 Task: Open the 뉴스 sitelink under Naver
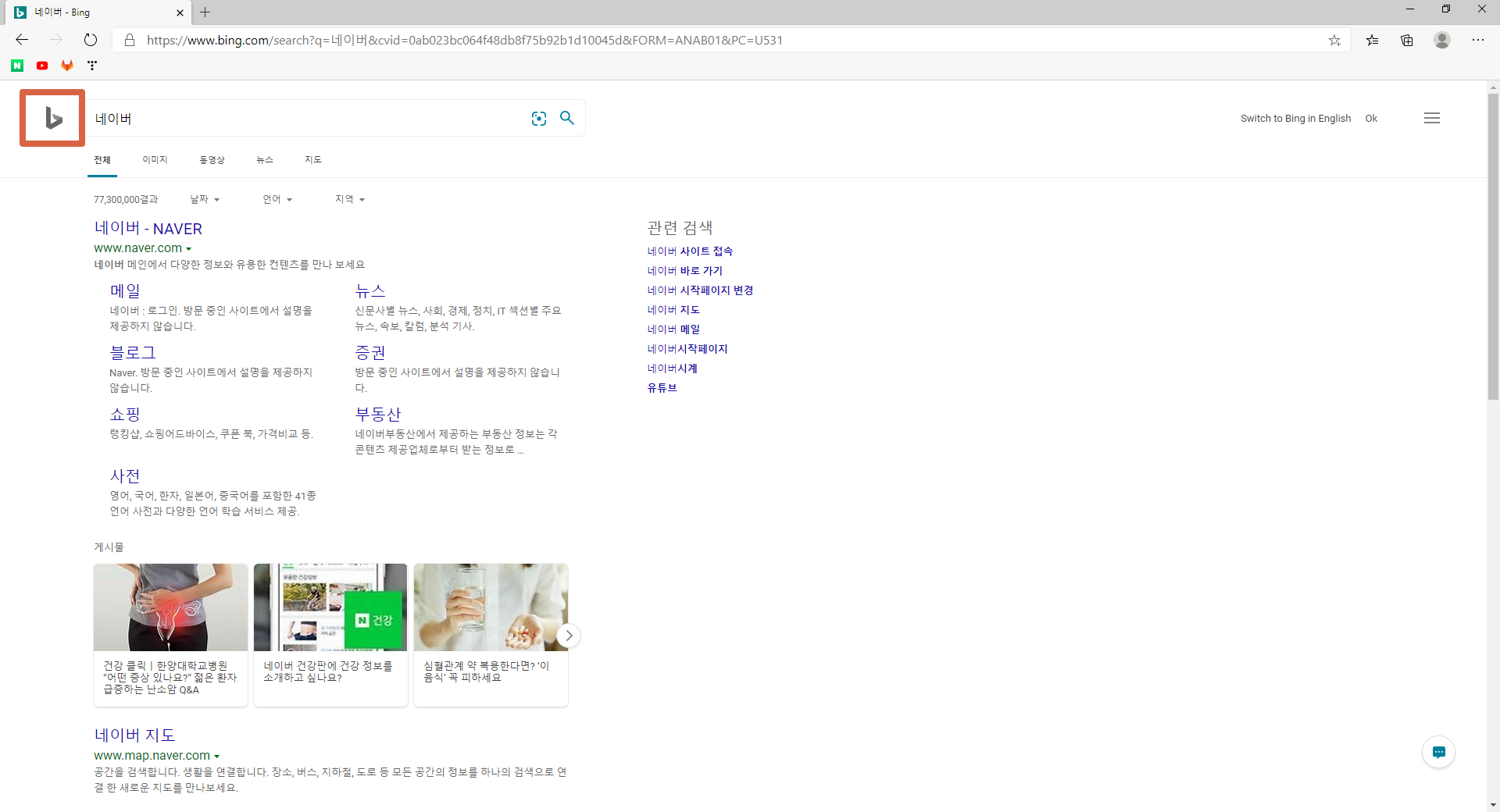pyautogui.click(x=370, y=291)
